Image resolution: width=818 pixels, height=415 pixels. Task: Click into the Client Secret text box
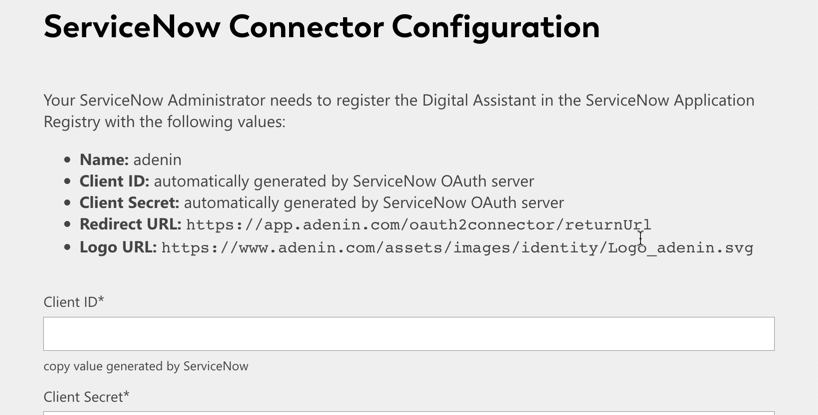(x=409, y=413)
